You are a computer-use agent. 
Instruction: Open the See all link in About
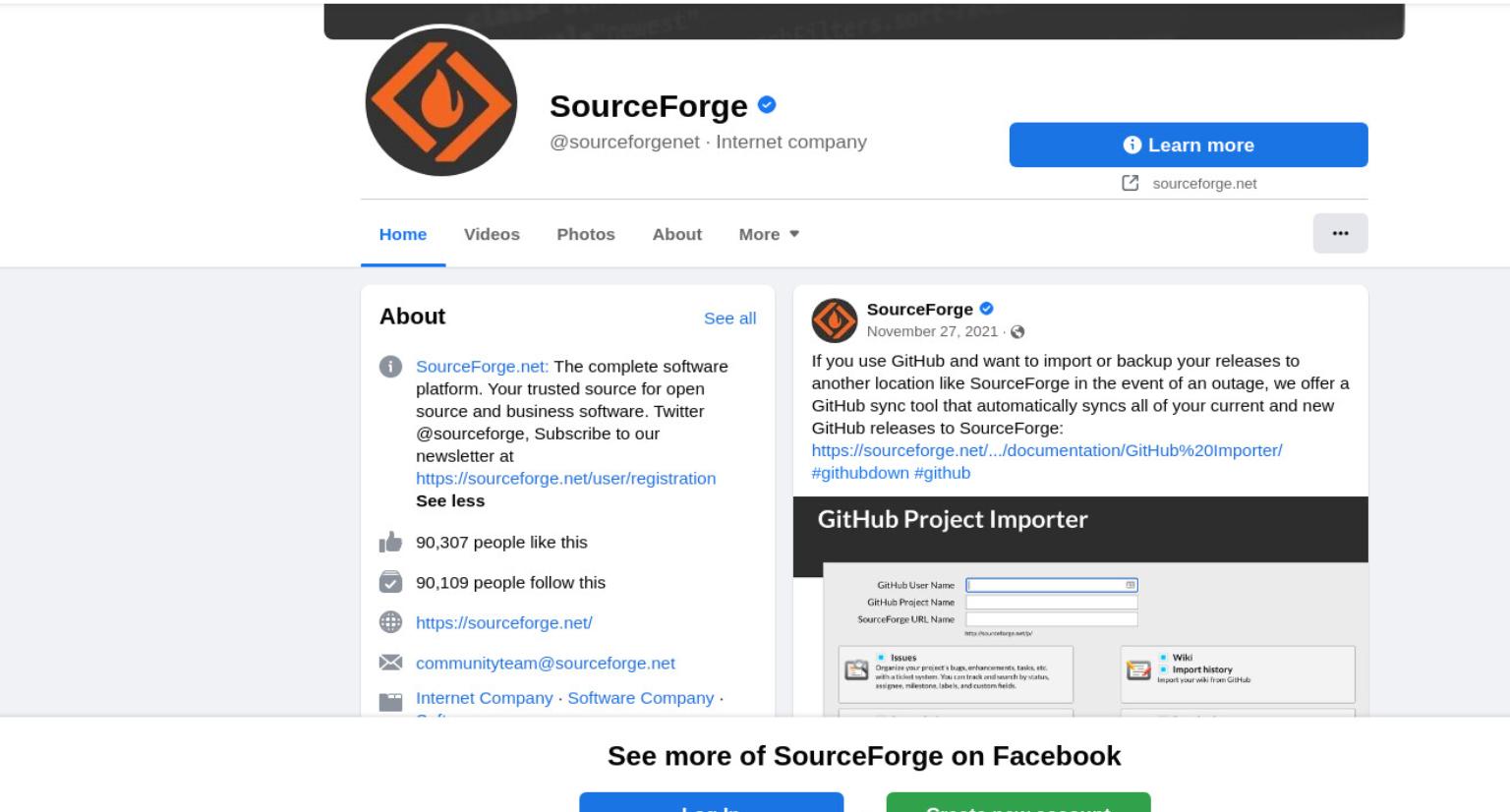(729, 318)
